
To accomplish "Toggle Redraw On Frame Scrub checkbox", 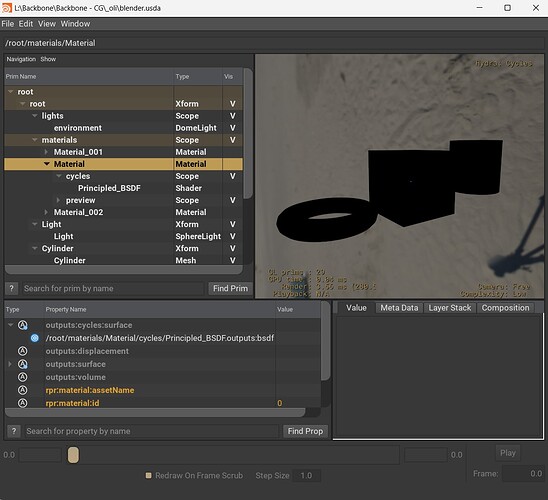I will click(149, 476).
